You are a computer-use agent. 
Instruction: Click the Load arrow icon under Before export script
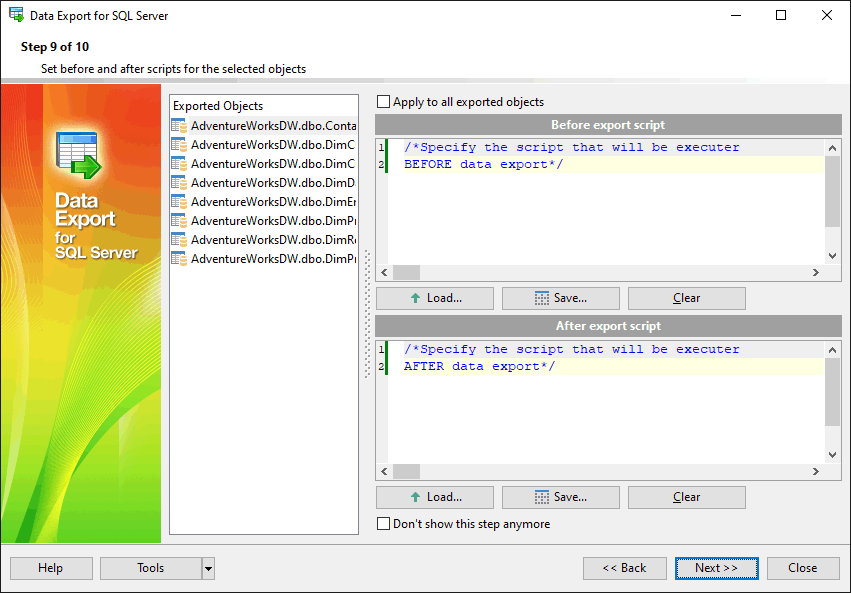(415, 298)
